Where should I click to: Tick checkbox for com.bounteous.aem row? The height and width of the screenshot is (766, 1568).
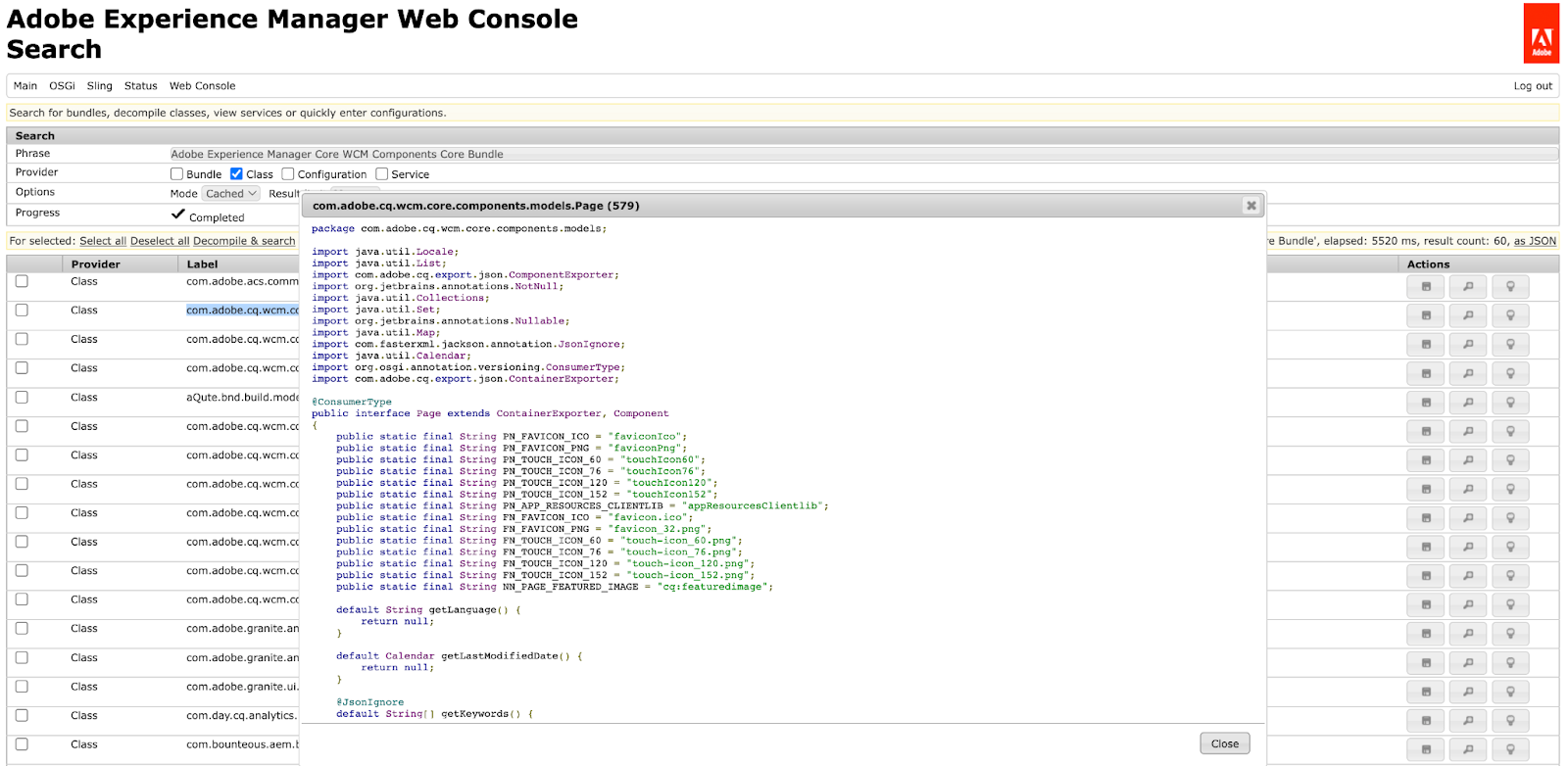pos(22,744)
